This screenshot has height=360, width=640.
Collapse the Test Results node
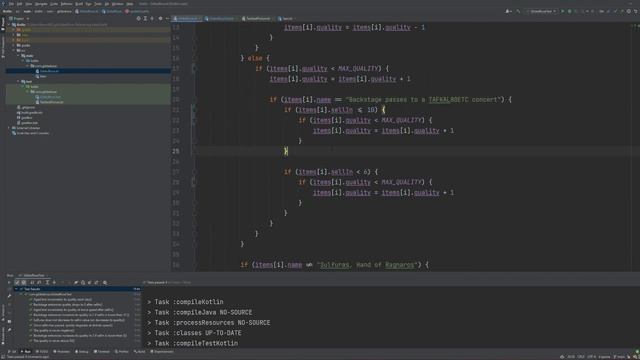[x=16, y=289]
